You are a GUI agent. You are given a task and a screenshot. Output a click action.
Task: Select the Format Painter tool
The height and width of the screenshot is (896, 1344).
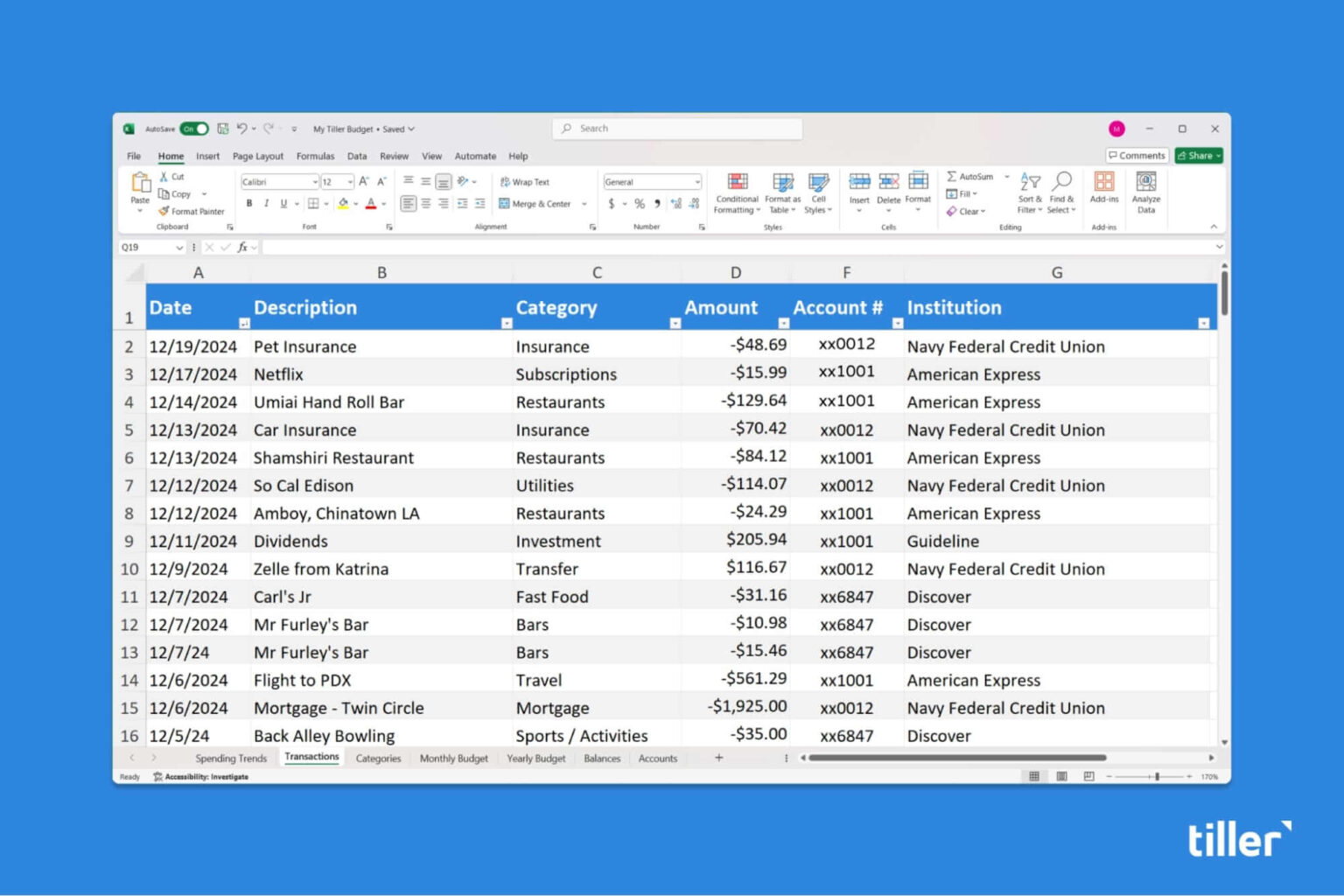pyautogui.click(x=191, y=211)
